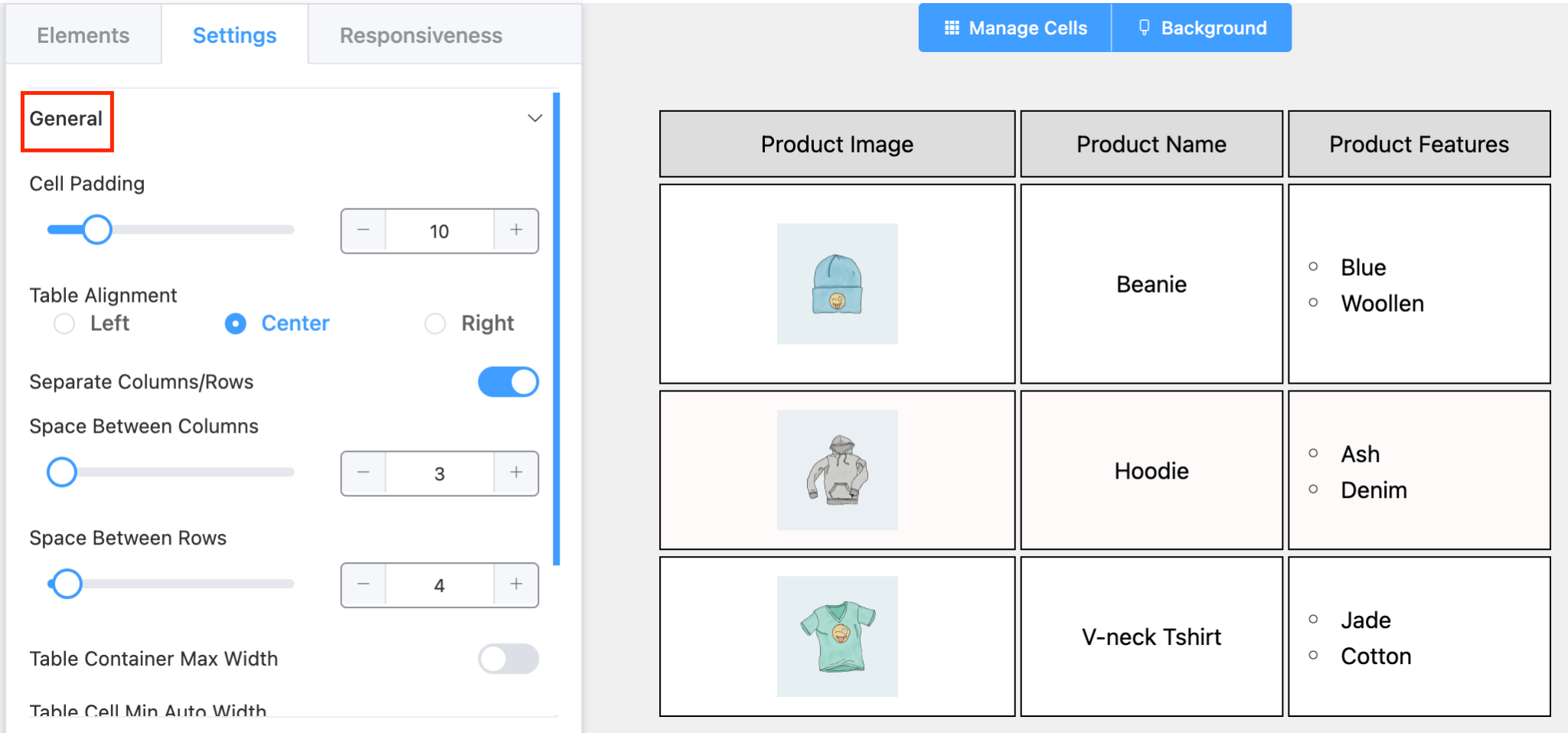Click the Hoodie product image
The width and height of the screenshot is (1568, 733).
point(837,470)
